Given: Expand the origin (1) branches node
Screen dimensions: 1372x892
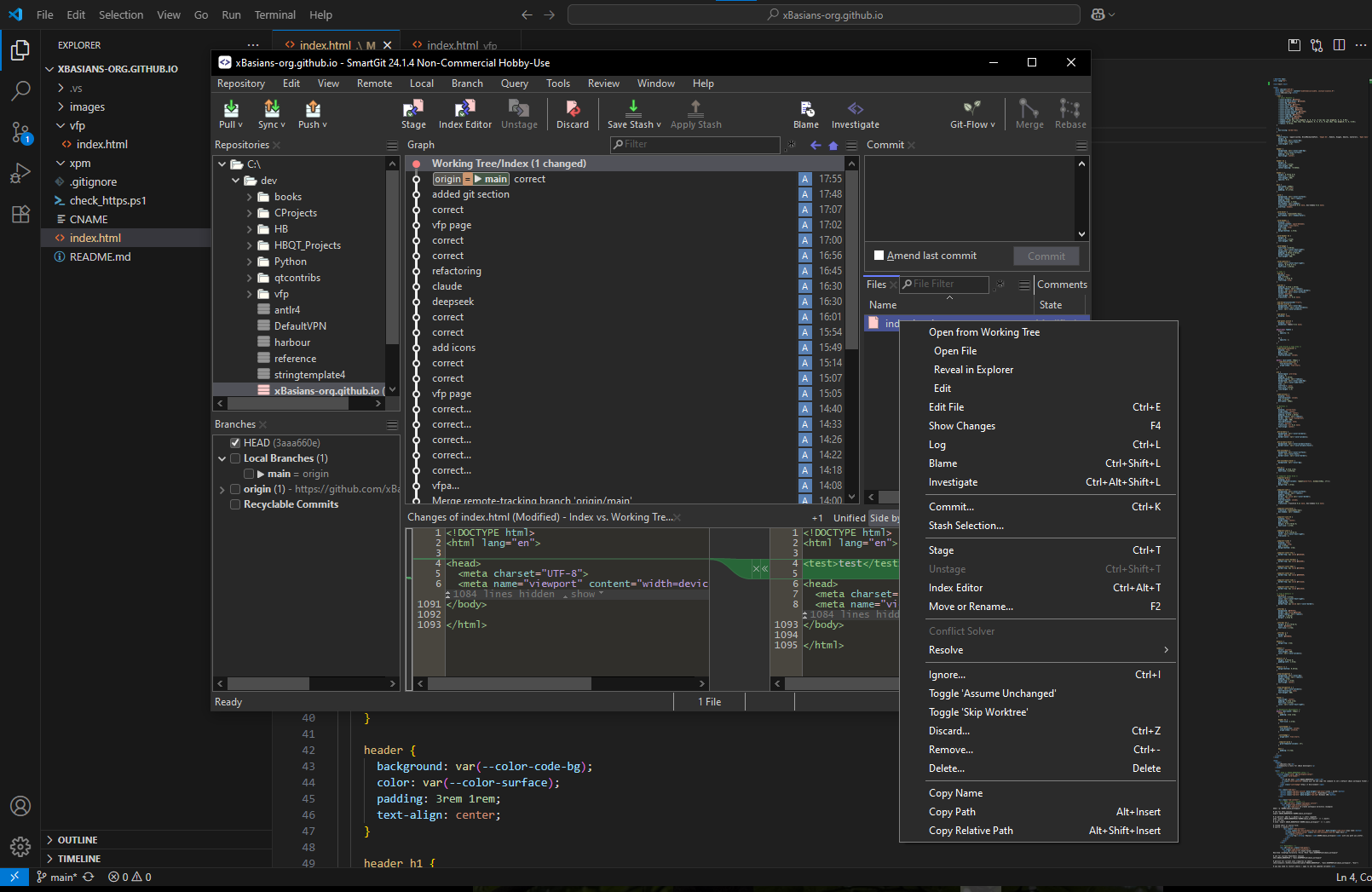Looking at the screenshot, I should (222, 489).
